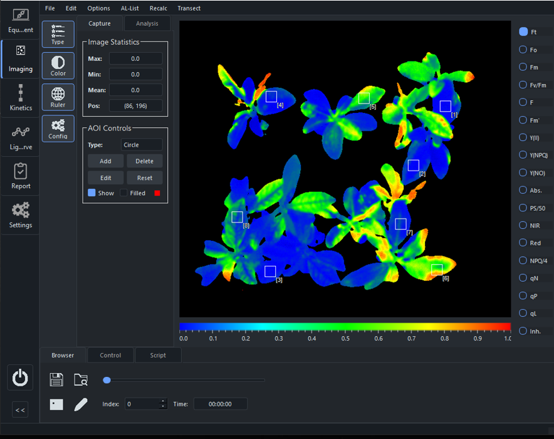The width and height of the screenshot is (554, 439).
Task: Decrease Index value with down arrow
Action: 163,407
